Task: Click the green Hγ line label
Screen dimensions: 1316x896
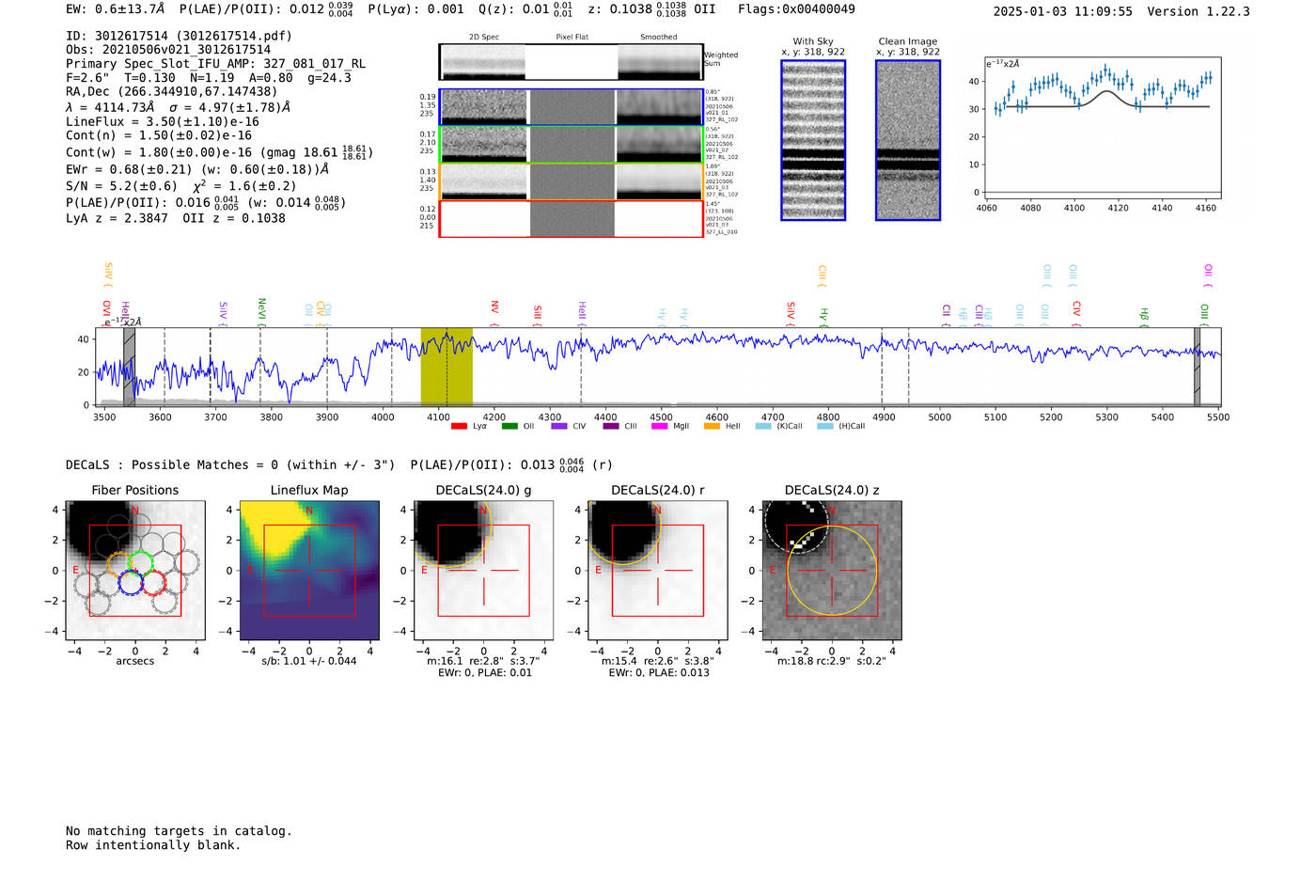Action: coord(824,316)
